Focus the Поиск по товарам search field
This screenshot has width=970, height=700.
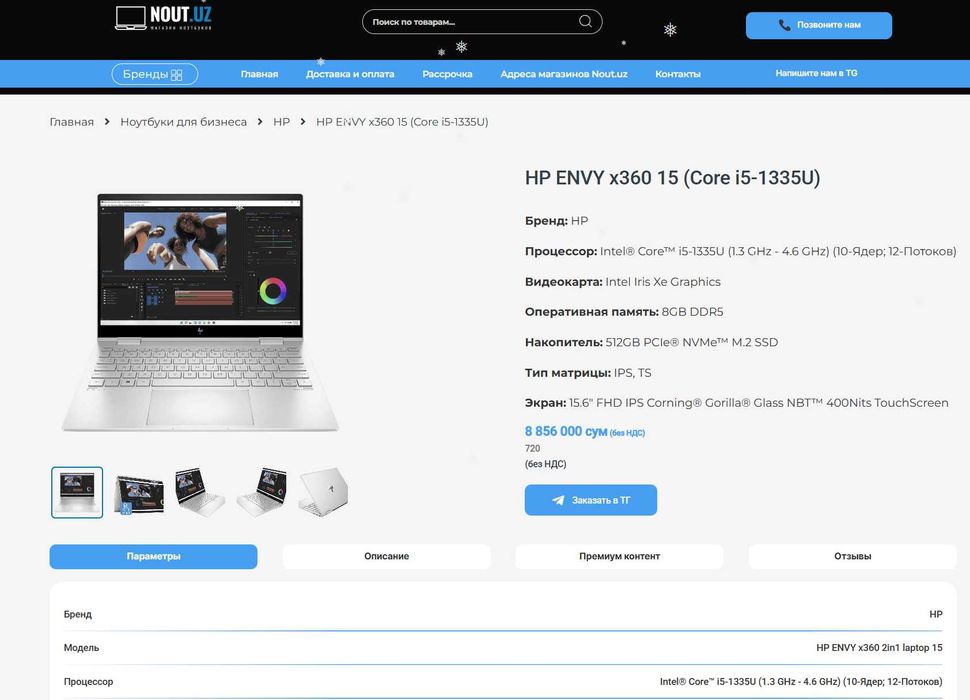tap(482, 22)
